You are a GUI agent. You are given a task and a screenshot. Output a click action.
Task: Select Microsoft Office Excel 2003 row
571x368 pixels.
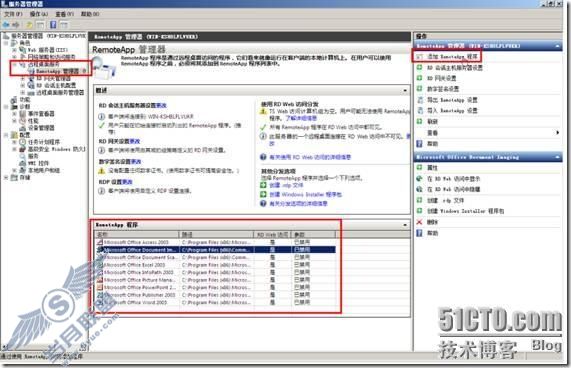click(215, 265)
